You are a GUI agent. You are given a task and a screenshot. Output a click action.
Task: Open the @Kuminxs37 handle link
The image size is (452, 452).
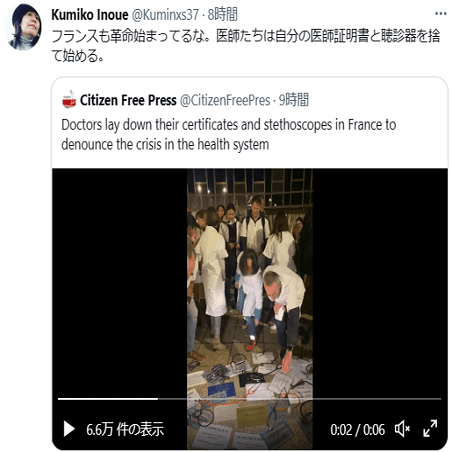pos(165,15)
